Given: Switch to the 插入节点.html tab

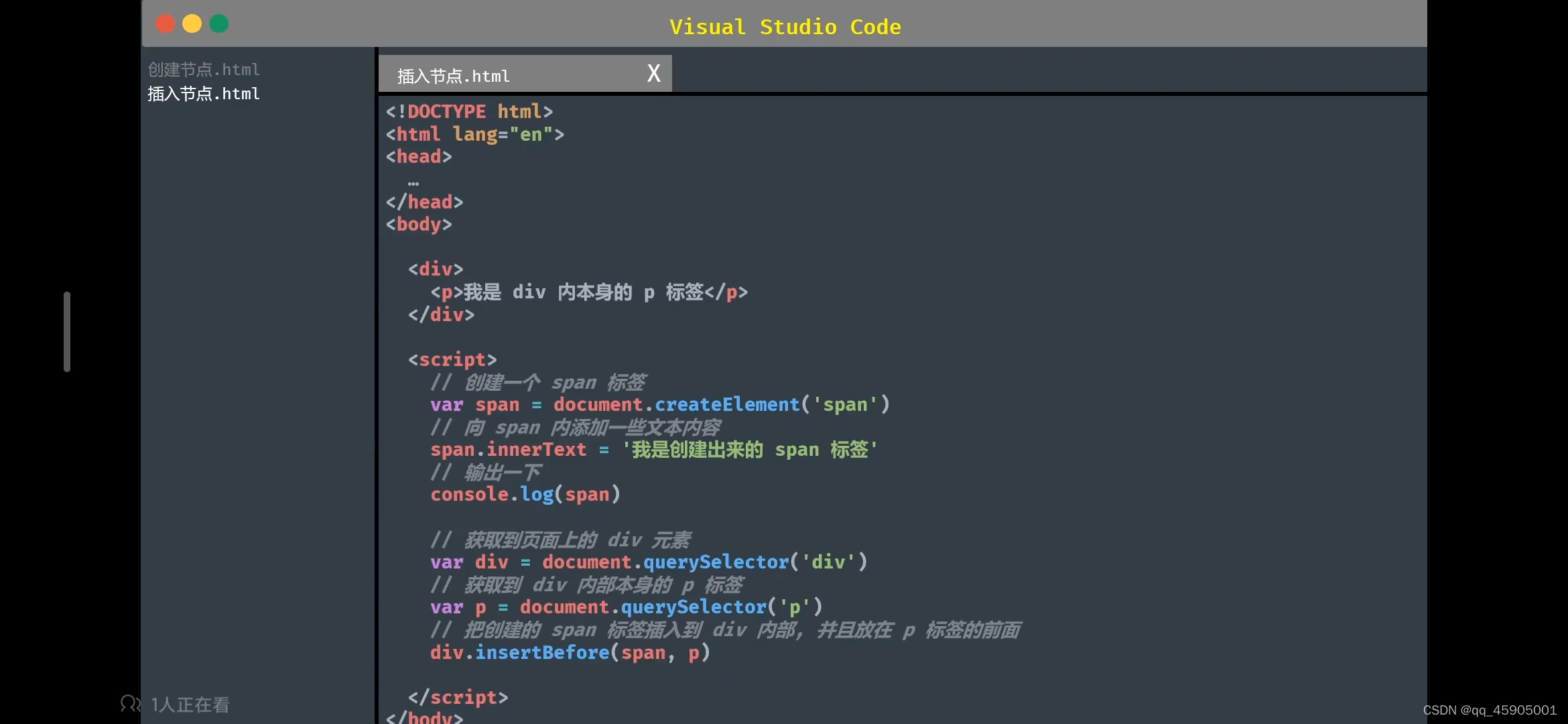Looking at the screenshot, I should (454, 76).
